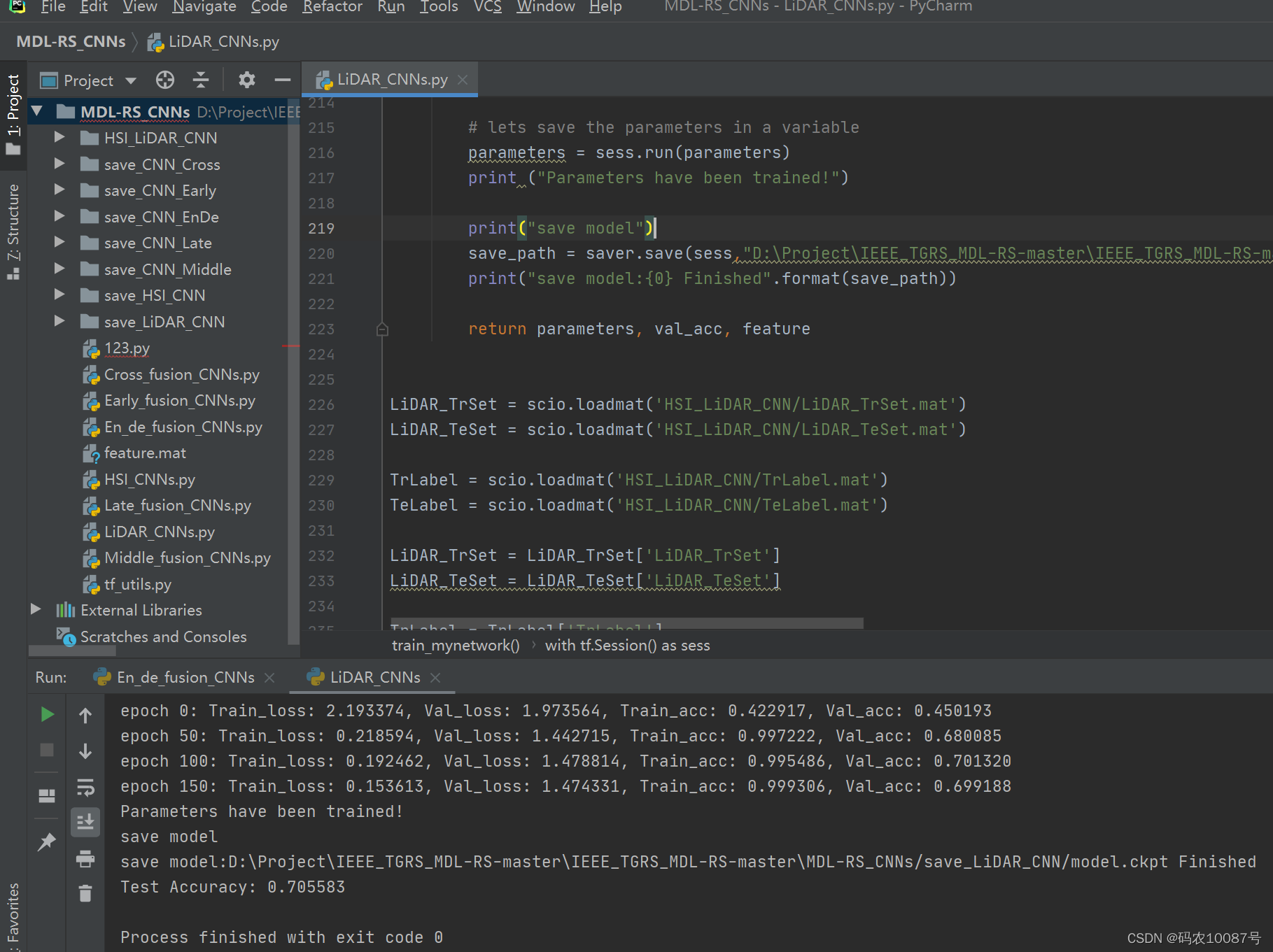Click the stop process square button
This screenshot has width=1273, height=952.
click(47, 750)
